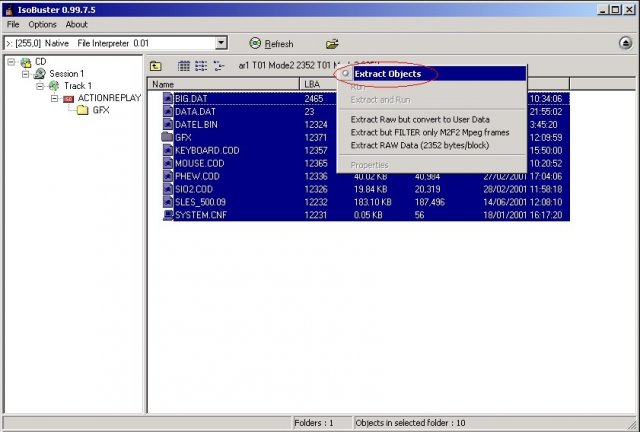Click the red ISO icon beside ACTIONREPLAY

tap(69, 98)
